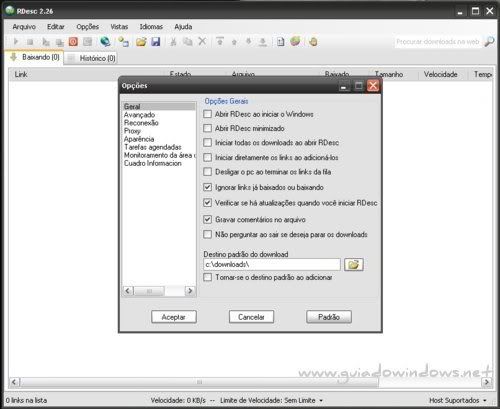
Task: Click the magnifier search icon
Action: [x=489, y=41]
